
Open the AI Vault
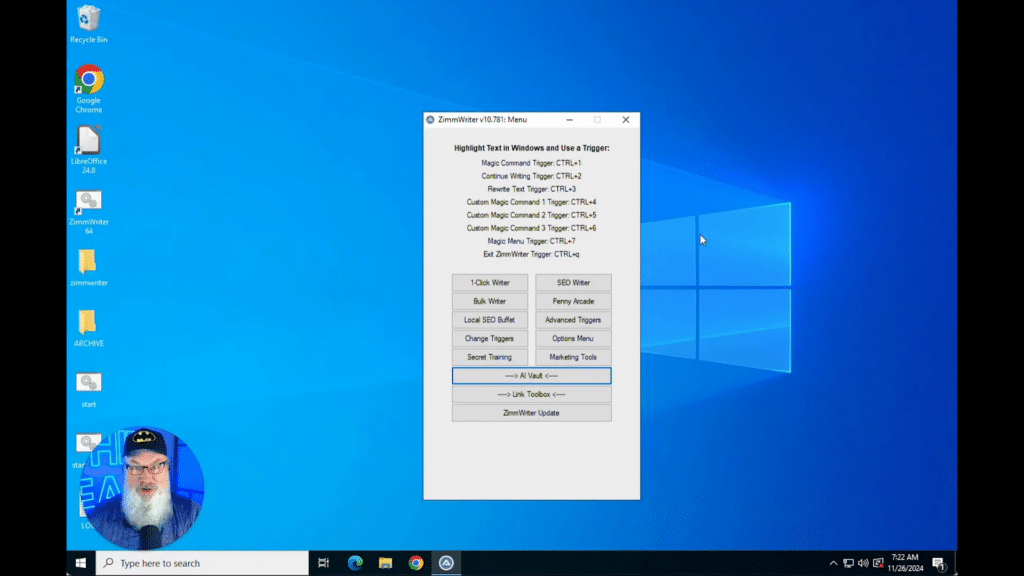click(x=532, y=376)
